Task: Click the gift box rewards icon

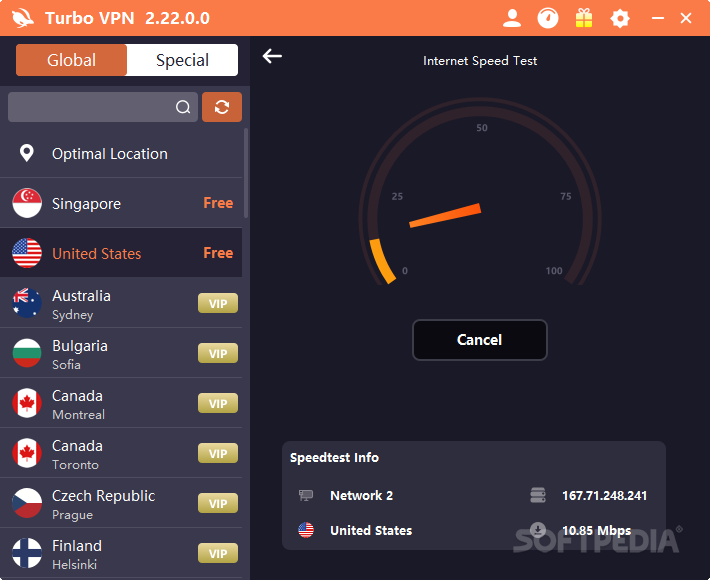Action: (x=584, y=19)
